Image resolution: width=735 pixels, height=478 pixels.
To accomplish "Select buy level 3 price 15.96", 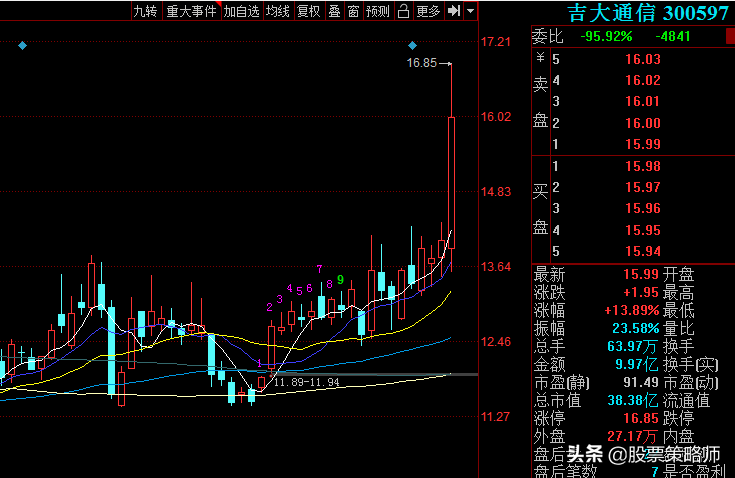I will tap(643, 208).
